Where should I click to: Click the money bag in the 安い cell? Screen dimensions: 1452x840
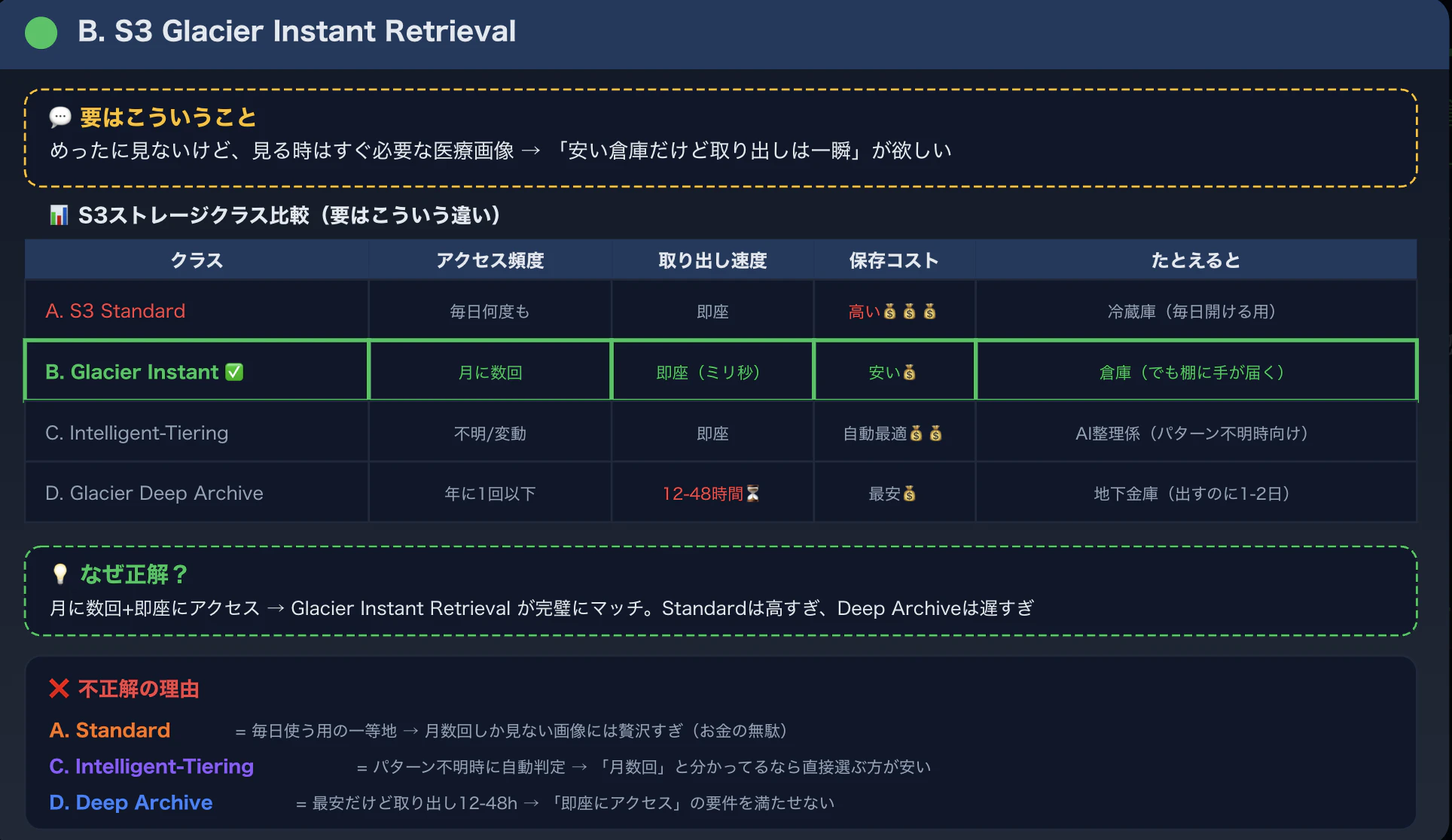coord(910,372)
